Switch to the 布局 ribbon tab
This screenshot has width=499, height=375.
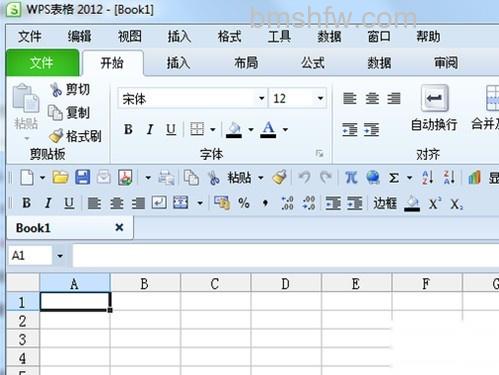click(x=246, y=63)
